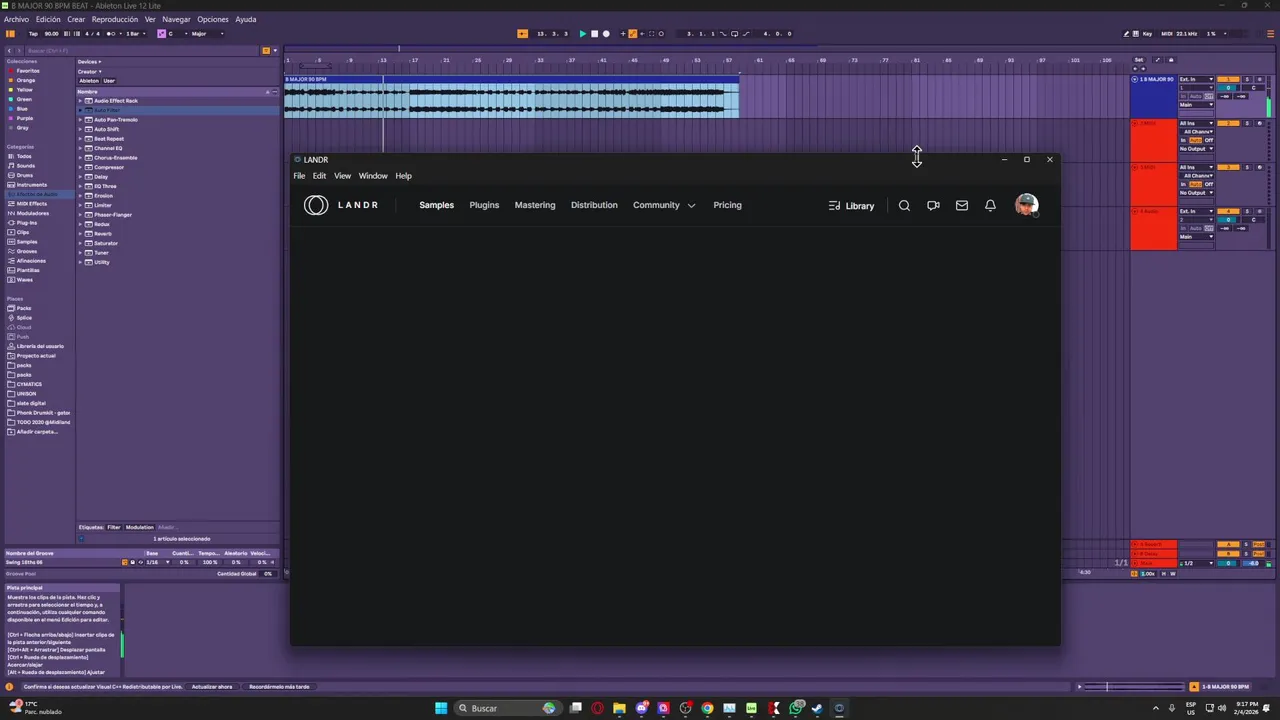The width and height of the screenshot is (1280, 720).
Task: Expand the Reverb device entry
Action: (81, 234)
